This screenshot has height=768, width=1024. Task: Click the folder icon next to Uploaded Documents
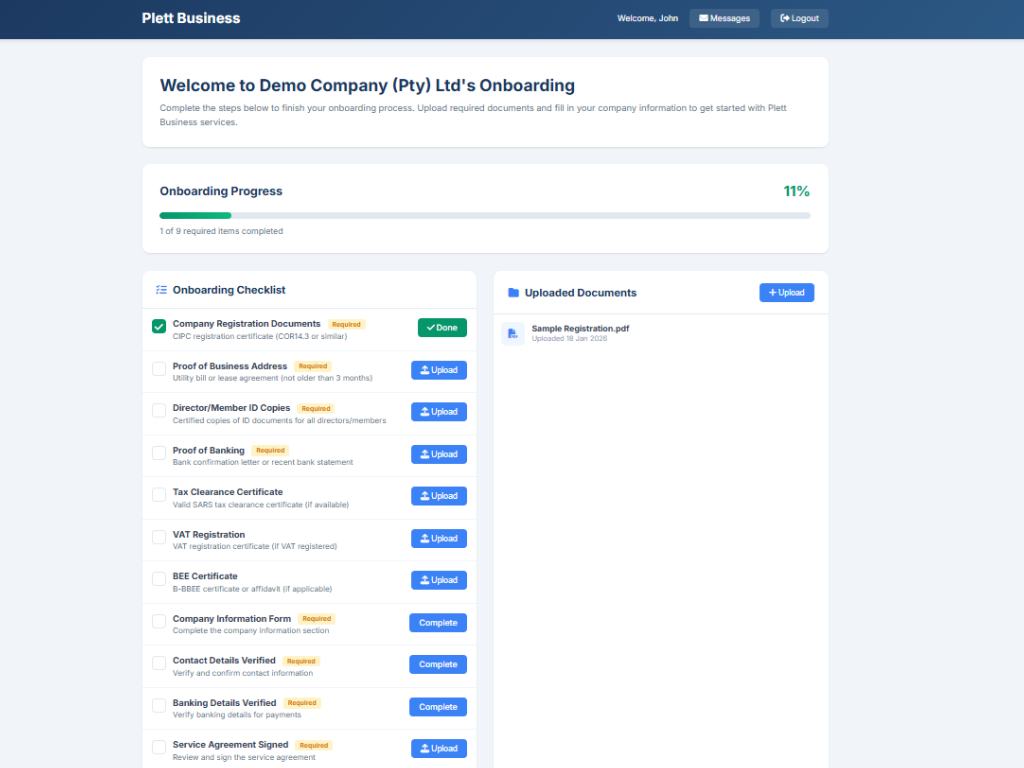pos(512,292)
